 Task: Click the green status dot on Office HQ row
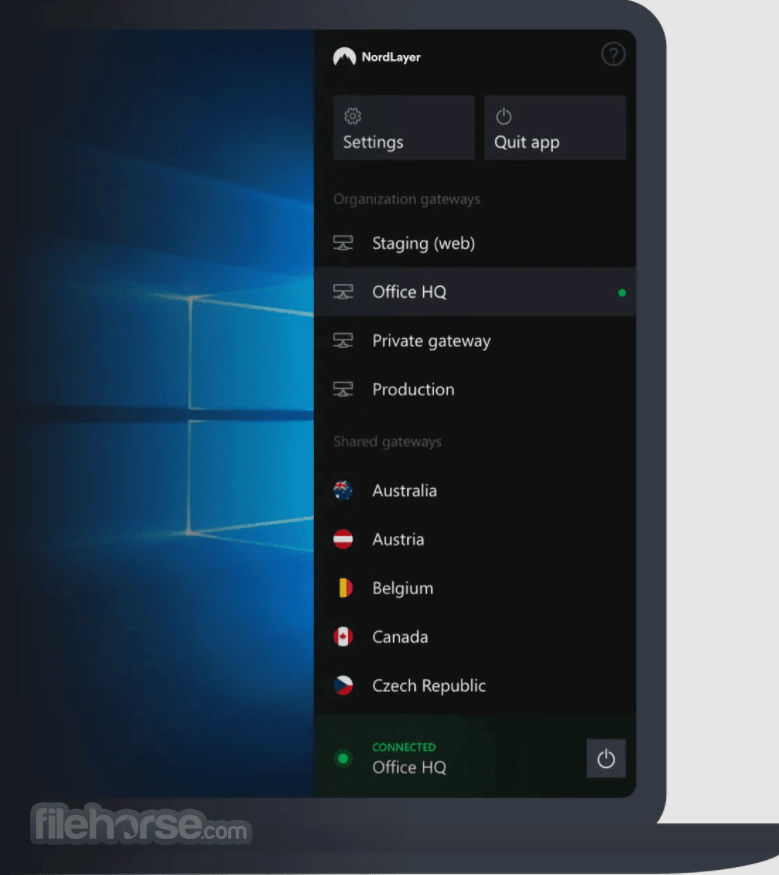tap(622, 292)
